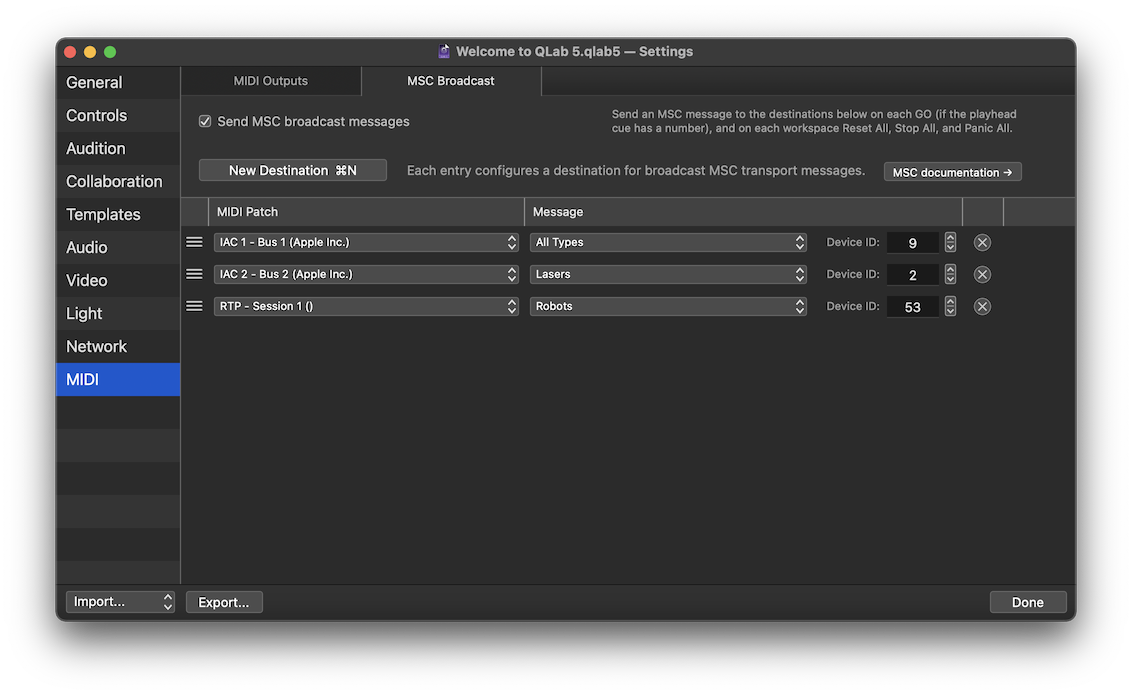Increase the Robots Device ID with the stepper
Screen dimensions: 1132x695
(950, 301)
